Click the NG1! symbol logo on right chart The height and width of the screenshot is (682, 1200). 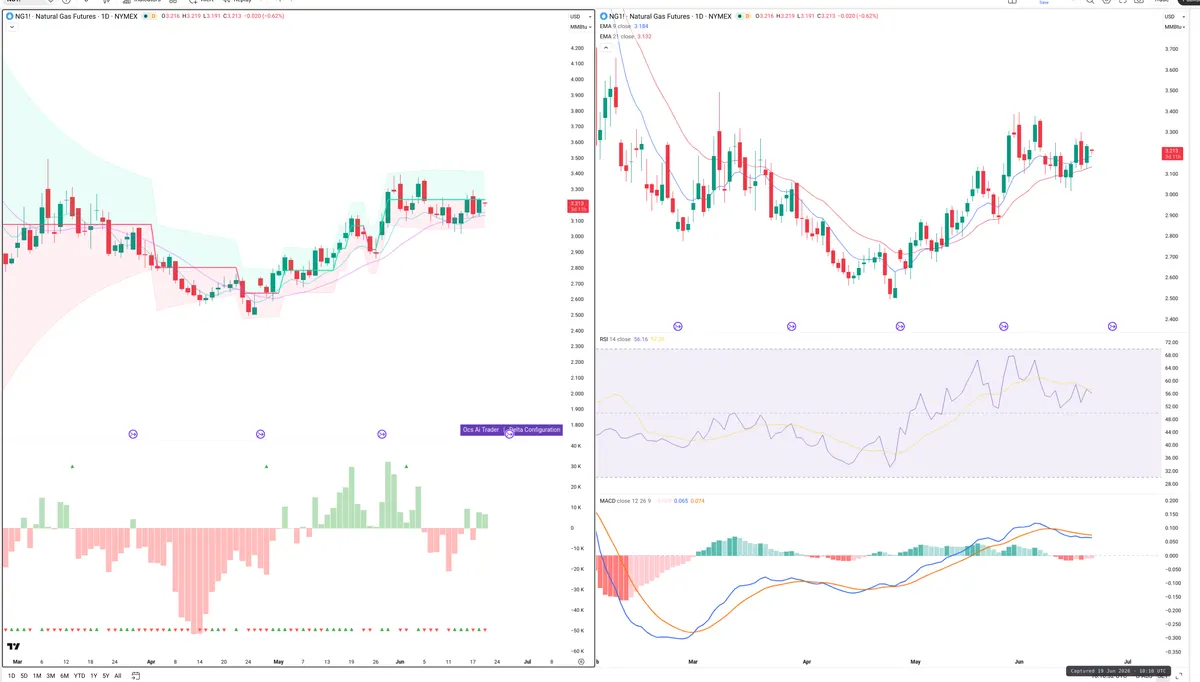(604, 16)
